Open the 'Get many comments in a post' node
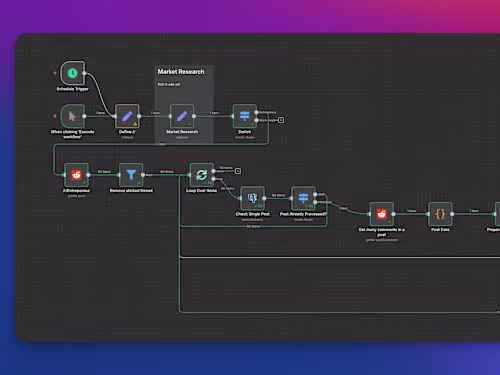This screenshot has width=500, height=375. pos(382,214)
